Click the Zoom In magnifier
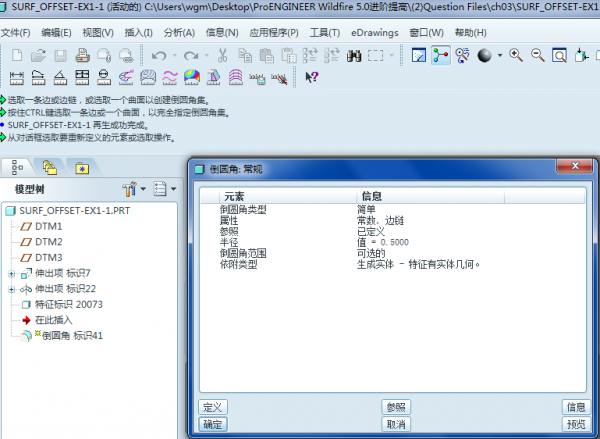The width and height of the screenshot is (600, 439). (516, 55)
